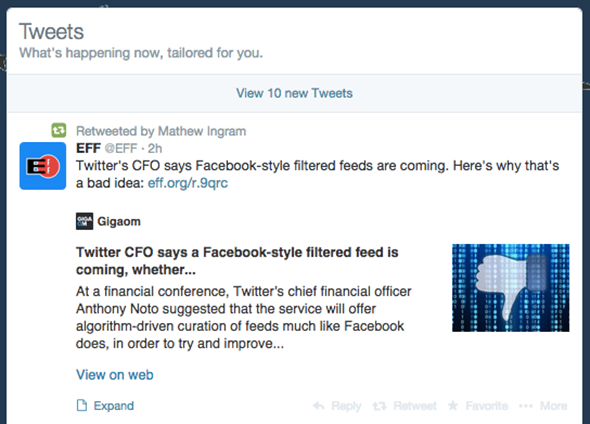Open the eff.org/r.9qrc link
Screen dimensions: 590x424
(188, 183)
